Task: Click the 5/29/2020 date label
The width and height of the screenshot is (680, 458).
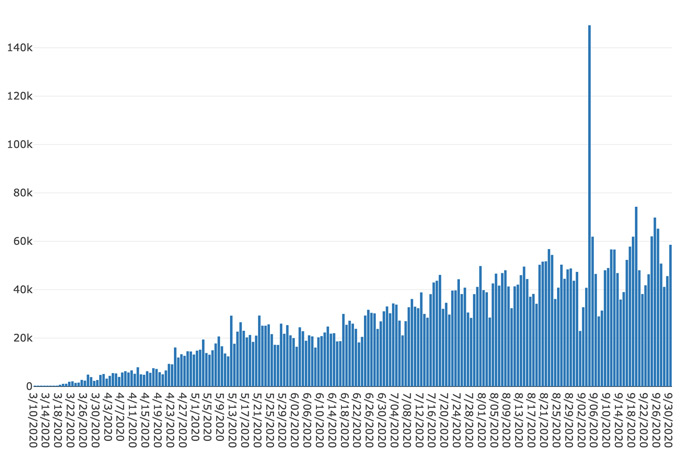Action: (282, 419)
